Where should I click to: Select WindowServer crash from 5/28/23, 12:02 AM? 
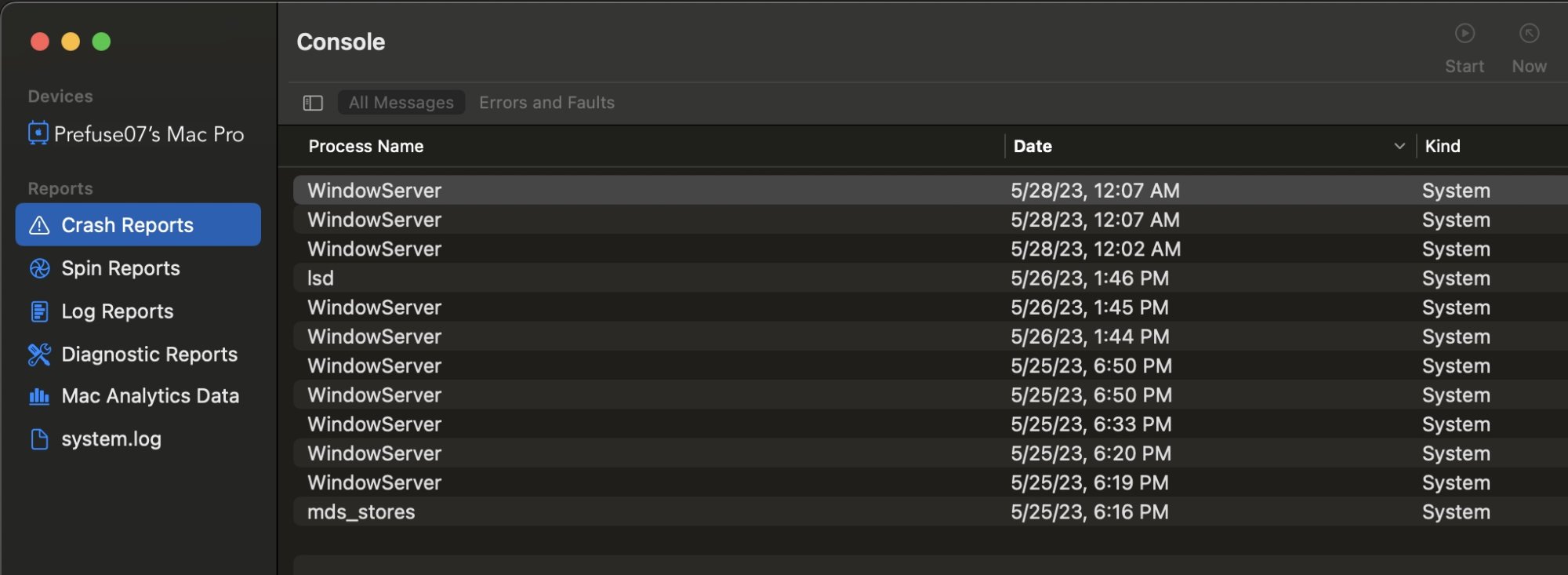tap(931, 249)
